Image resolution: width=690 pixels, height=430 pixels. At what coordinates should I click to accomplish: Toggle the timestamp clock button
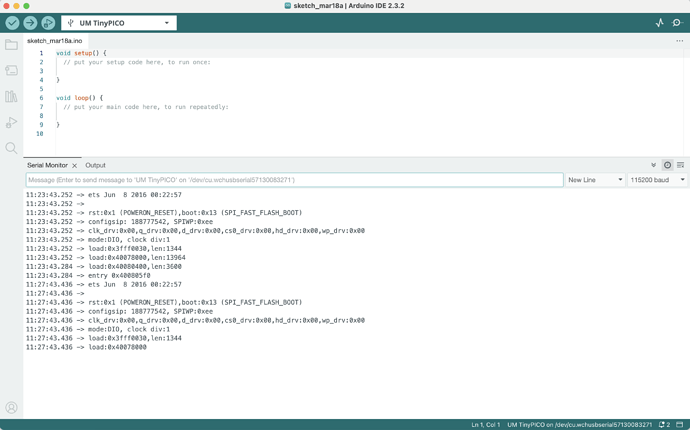(x=668, y=165)
